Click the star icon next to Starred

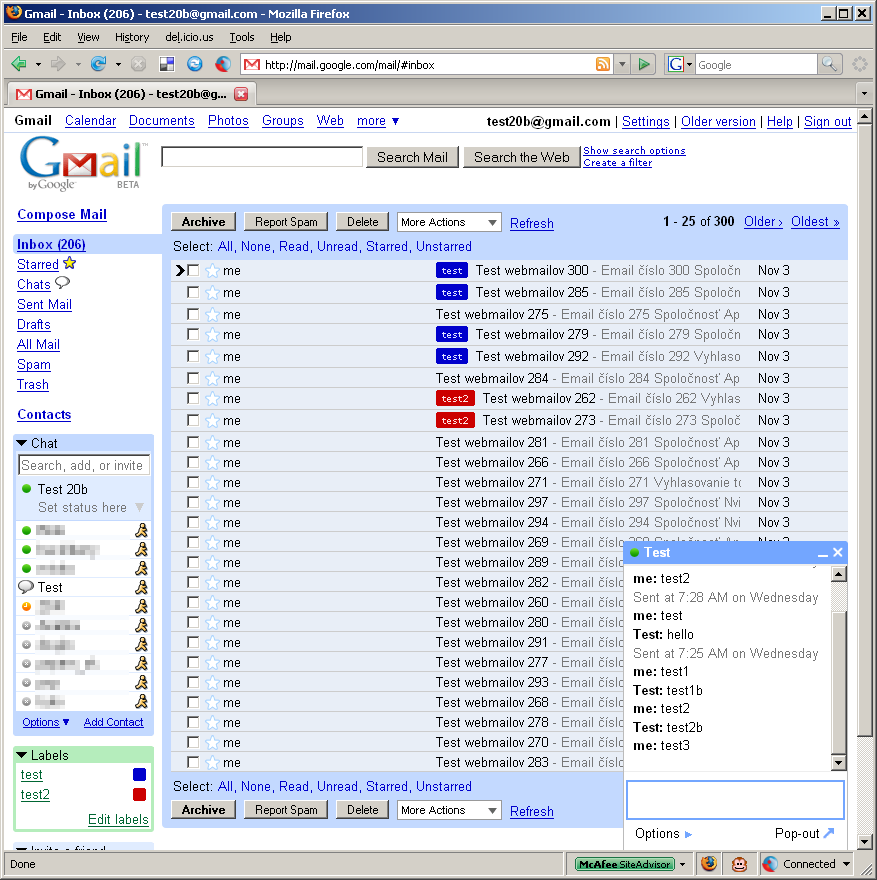pos(70,263)
